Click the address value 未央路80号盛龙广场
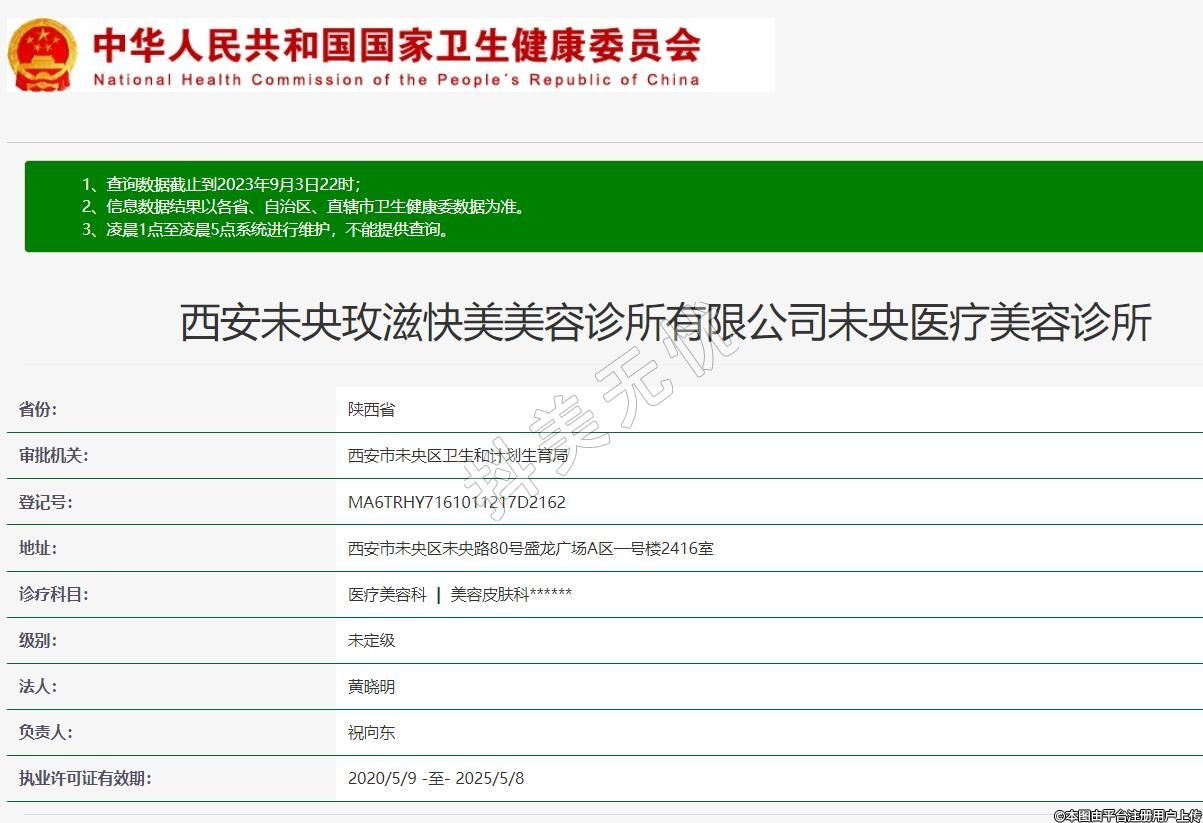The width and height of the screenshot is (1203, 823). (530, 548)
